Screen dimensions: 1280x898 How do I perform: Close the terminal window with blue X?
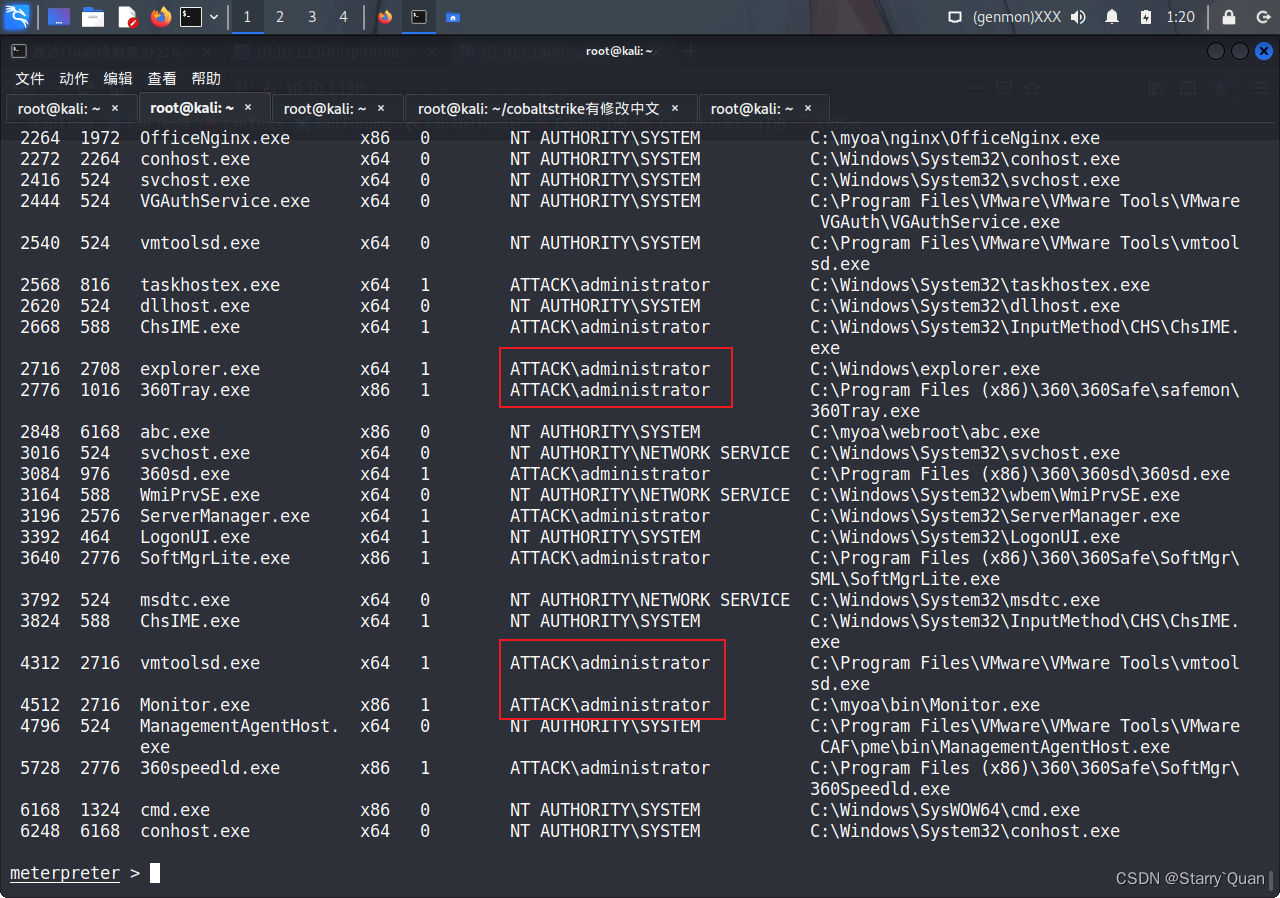[x=1264, y=51]
